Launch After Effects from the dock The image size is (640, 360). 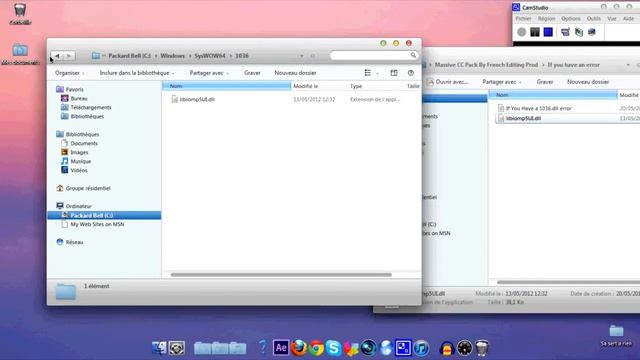pyautogui.click(x=281, y=348)
